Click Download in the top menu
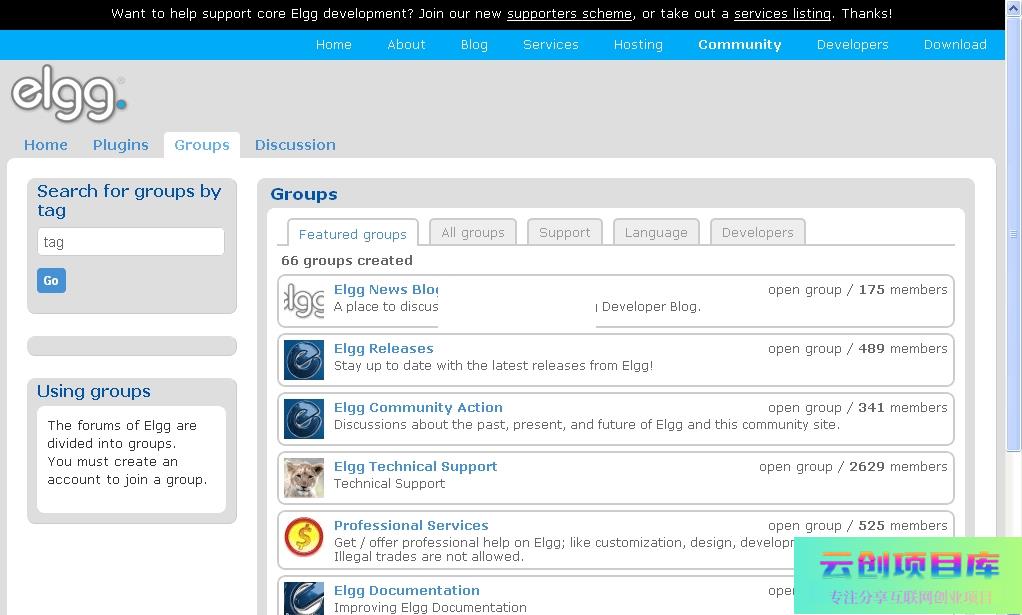Screen dimensions: 1022x615 pyautogui.click(x=955, y=45)
